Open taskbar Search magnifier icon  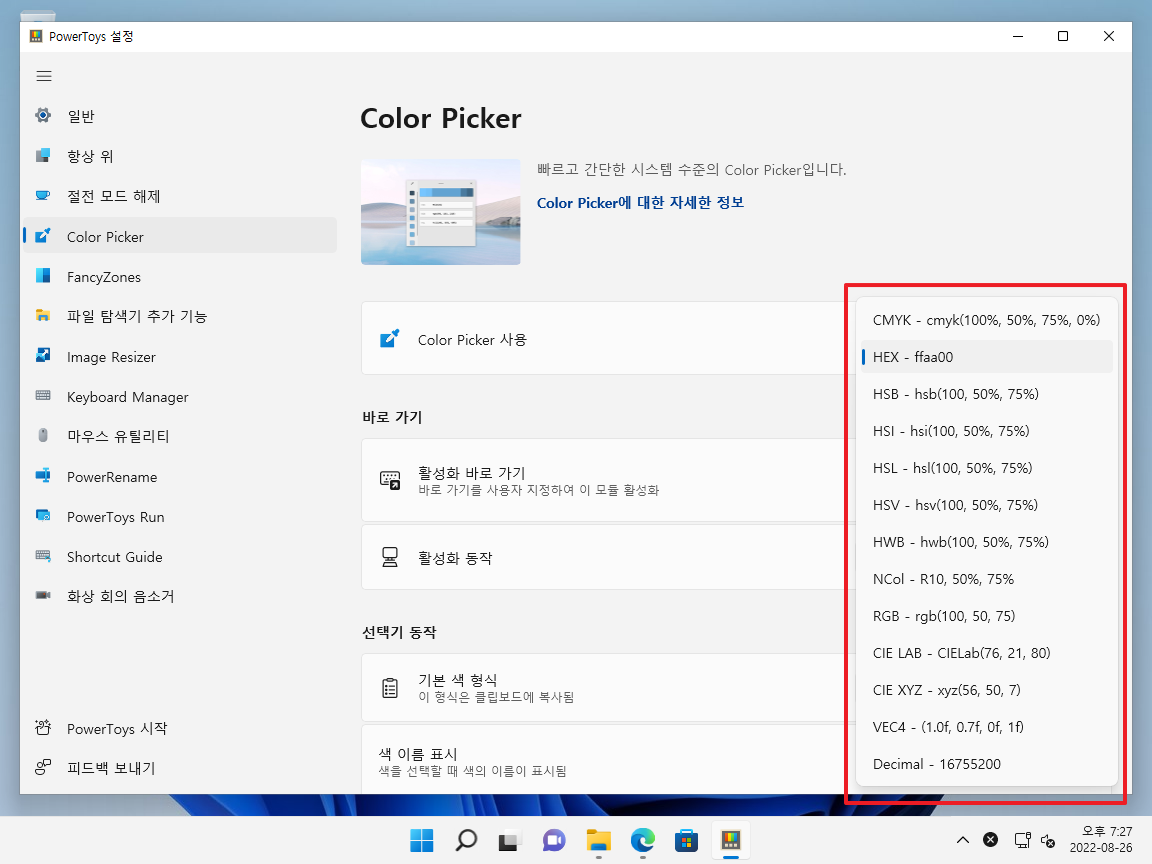466,840
